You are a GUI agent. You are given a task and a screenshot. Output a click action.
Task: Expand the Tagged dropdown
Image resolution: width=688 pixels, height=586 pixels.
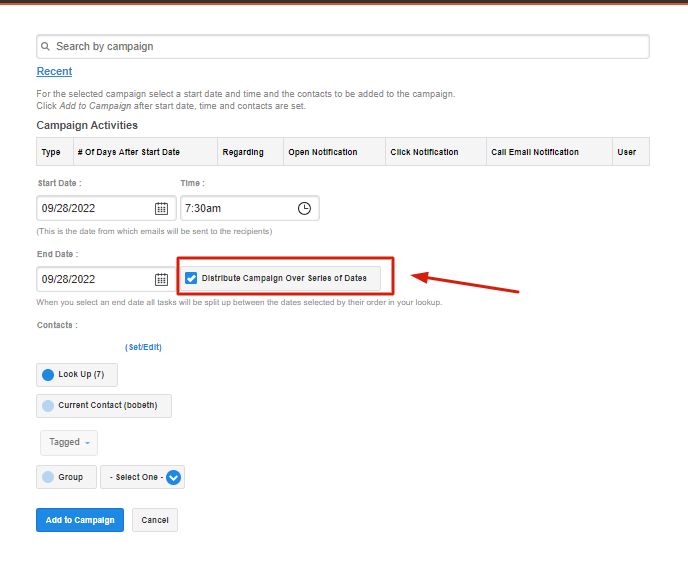(69, 443)
